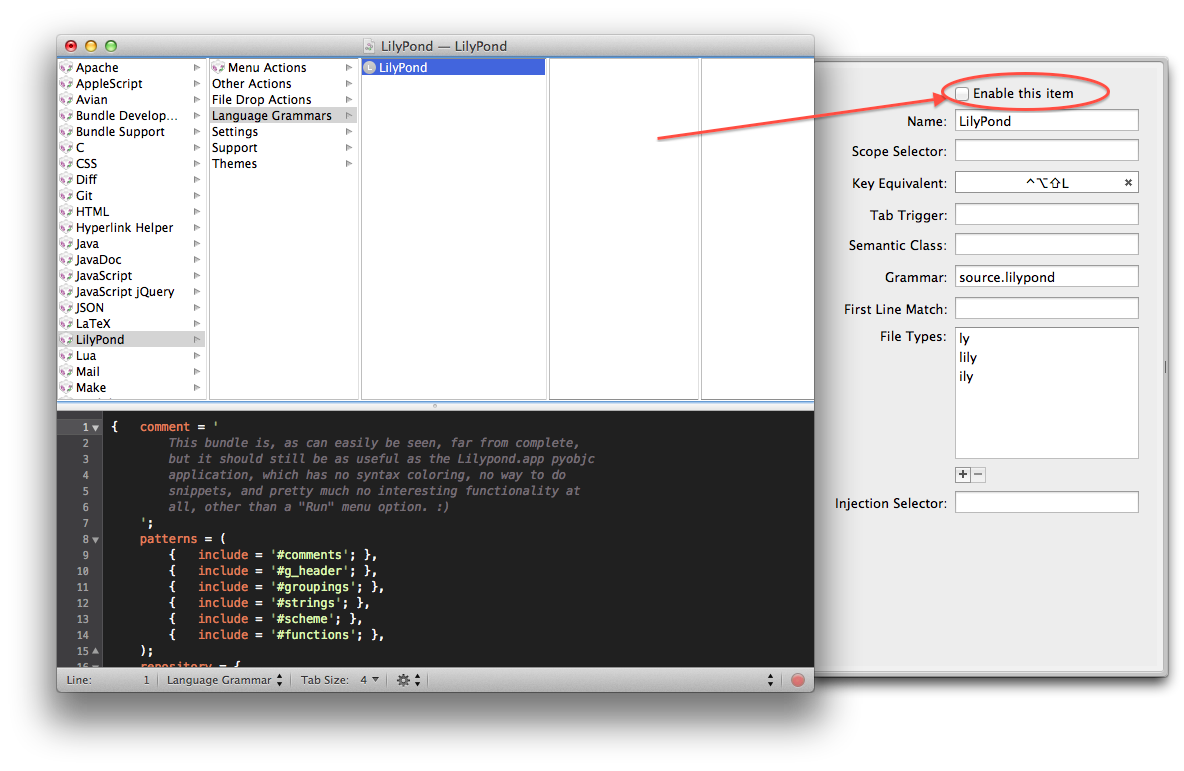Click line 14 '#functions' include text
This screenshot has height=771, width=1184.
pos(313,635)
